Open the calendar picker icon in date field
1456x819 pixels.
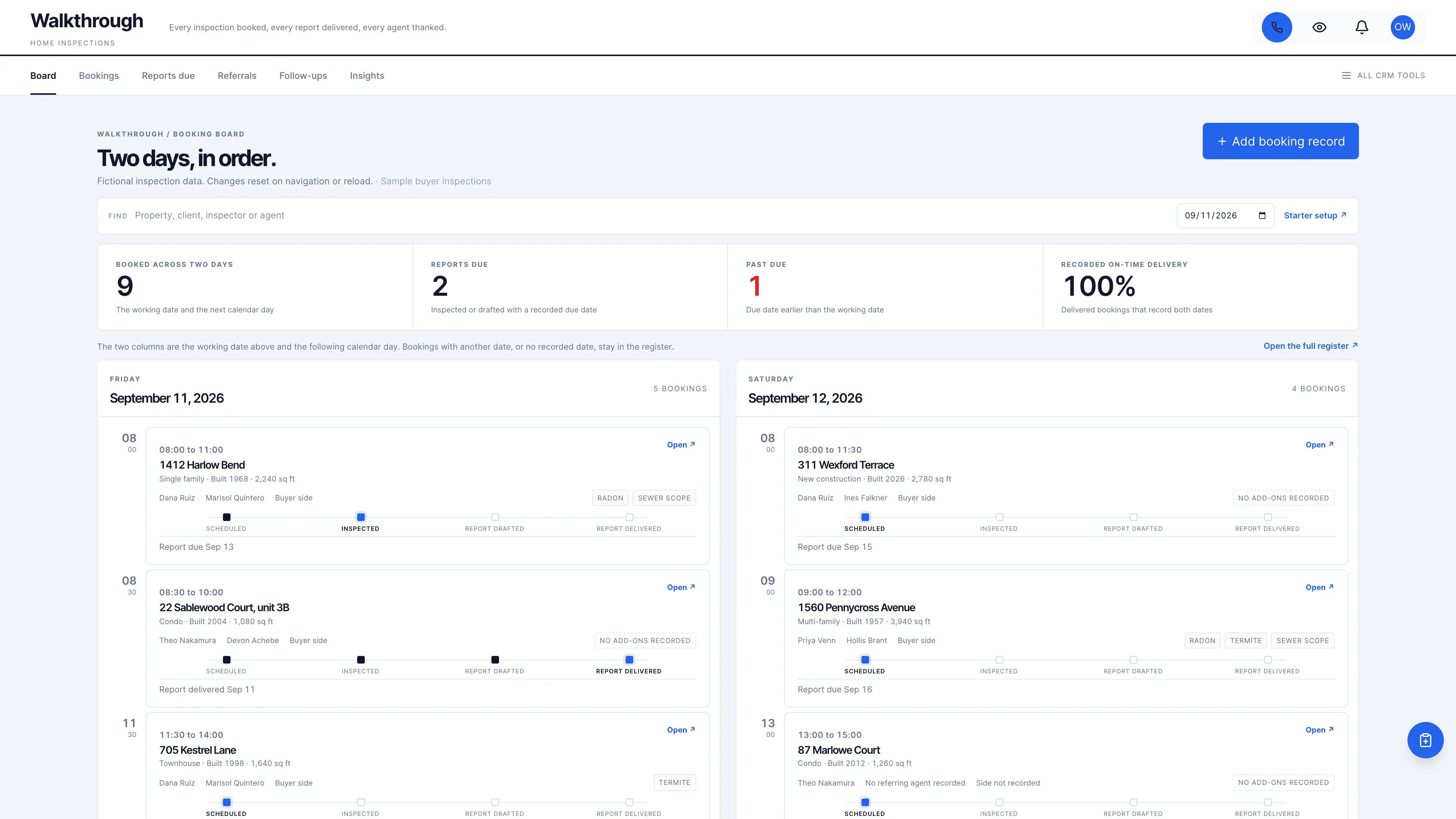(x=1262, y=215)
